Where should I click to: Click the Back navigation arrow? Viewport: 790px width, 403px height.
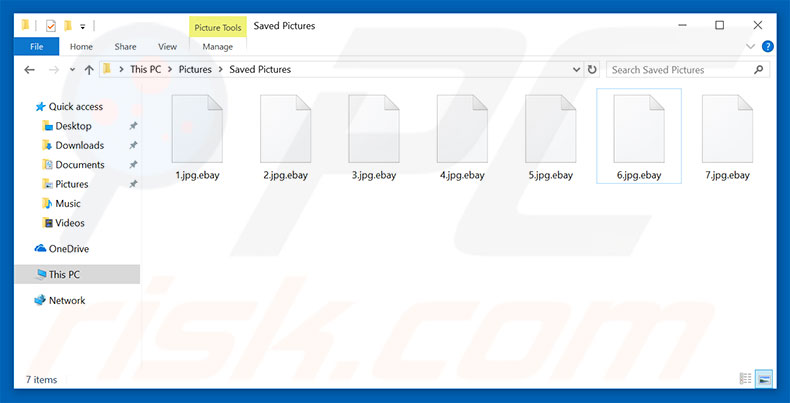29,70
